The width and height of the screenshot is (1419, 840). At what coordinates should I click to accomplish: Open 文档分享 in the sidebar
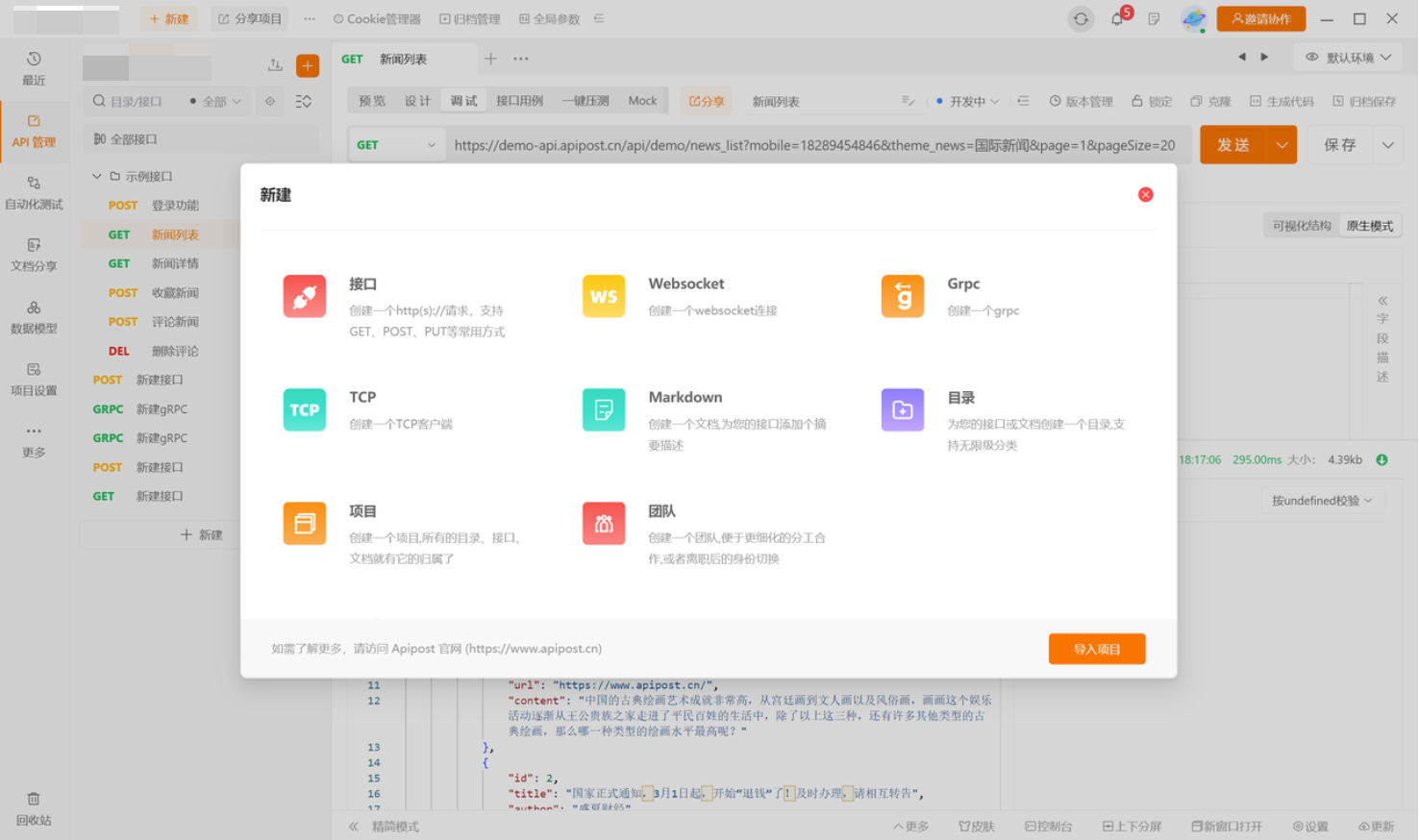pos(34,255)
